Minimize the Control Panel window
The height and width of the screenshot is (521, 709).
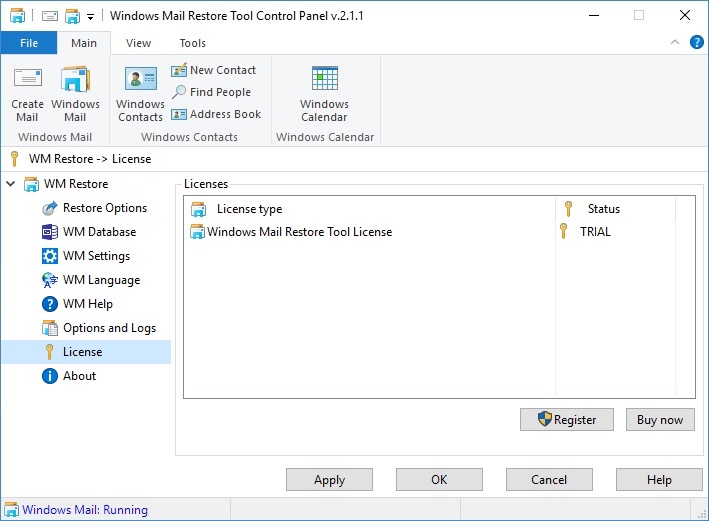[594, 16]
